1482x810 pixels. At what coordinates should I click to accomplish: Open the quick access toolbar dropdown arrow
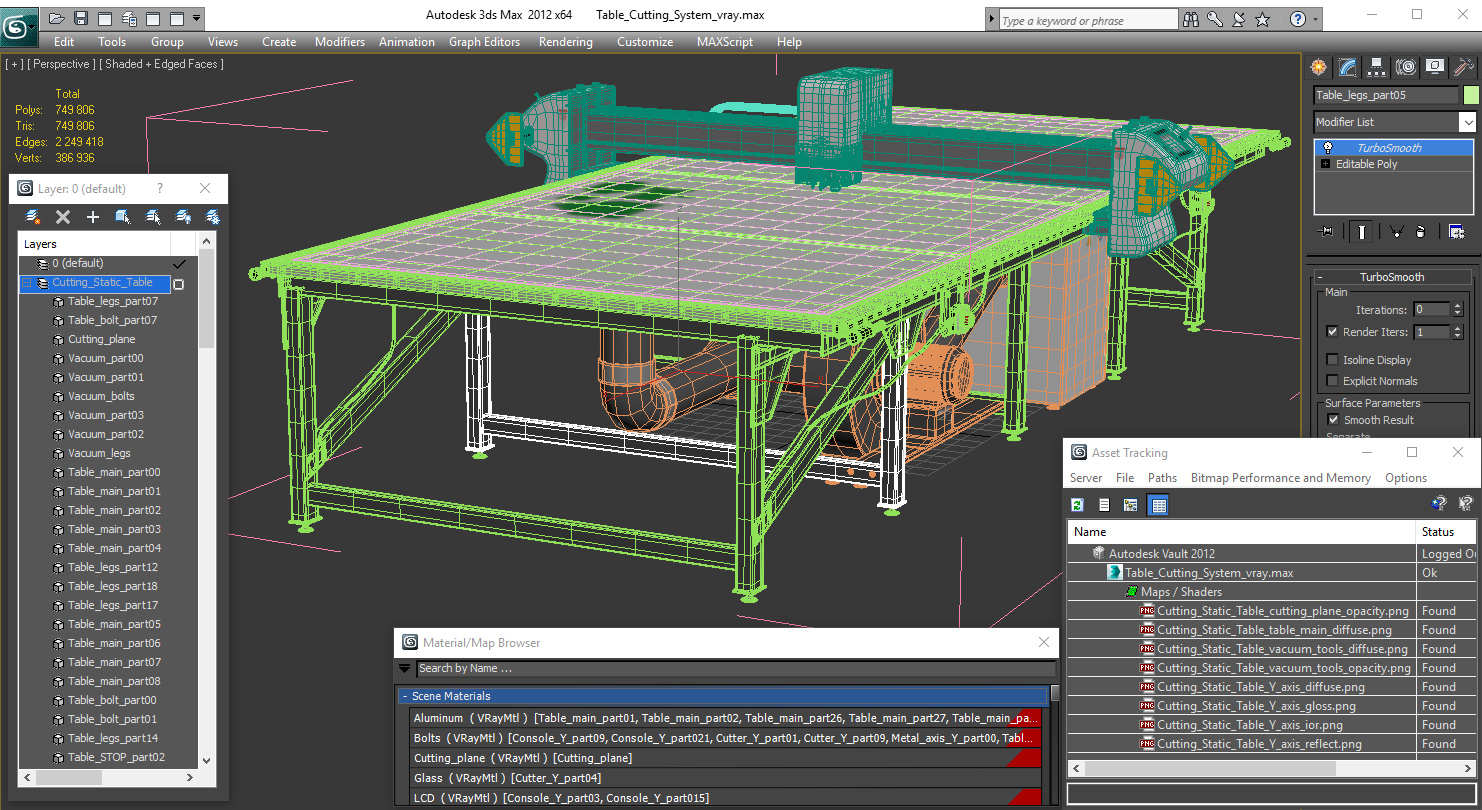coord(196,18)
